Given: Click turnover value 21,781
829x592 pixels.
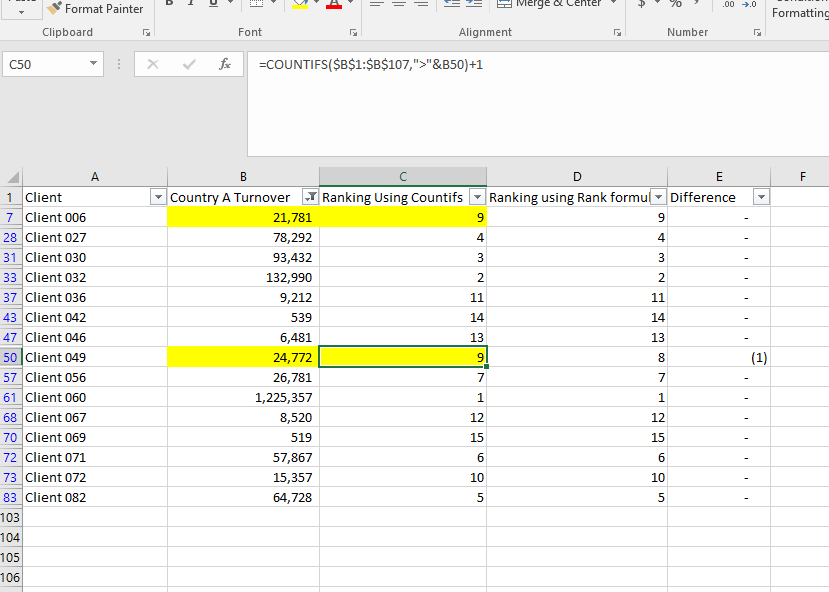Looking at the screenshot, I should tap(243, 218).
